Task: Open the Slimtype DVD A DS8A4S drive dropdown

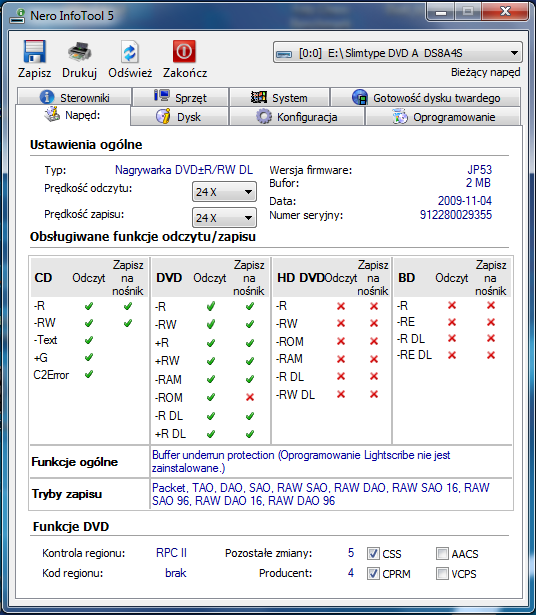Action: 398,53
